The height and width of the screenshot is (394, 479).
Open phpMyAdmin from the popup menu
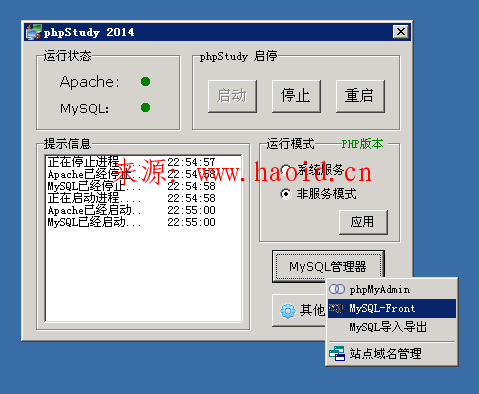click(391, 289)
